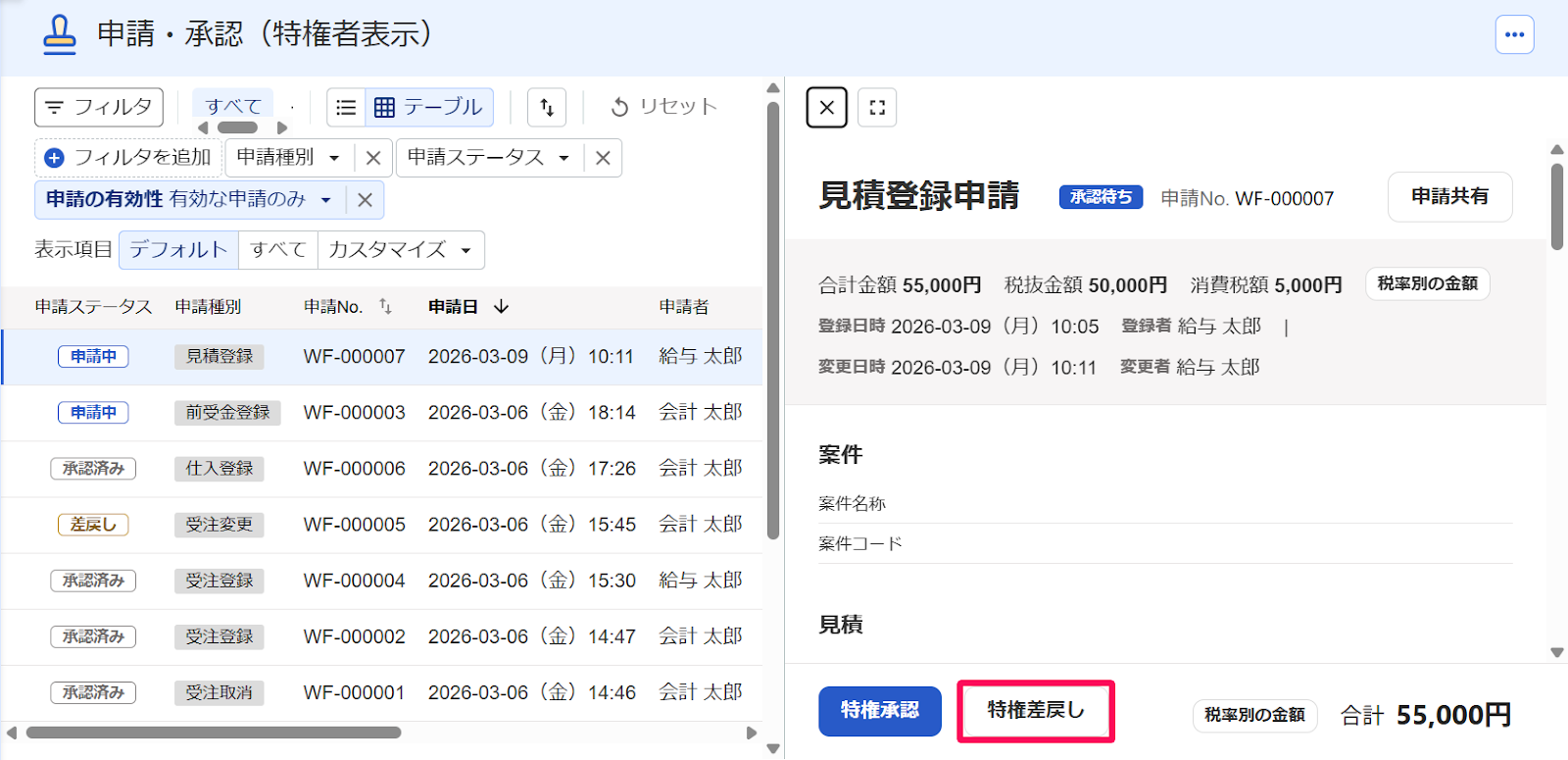Close the detail panel with X
Viewport: 1568px width, 760px height.
tap(827, 107)
